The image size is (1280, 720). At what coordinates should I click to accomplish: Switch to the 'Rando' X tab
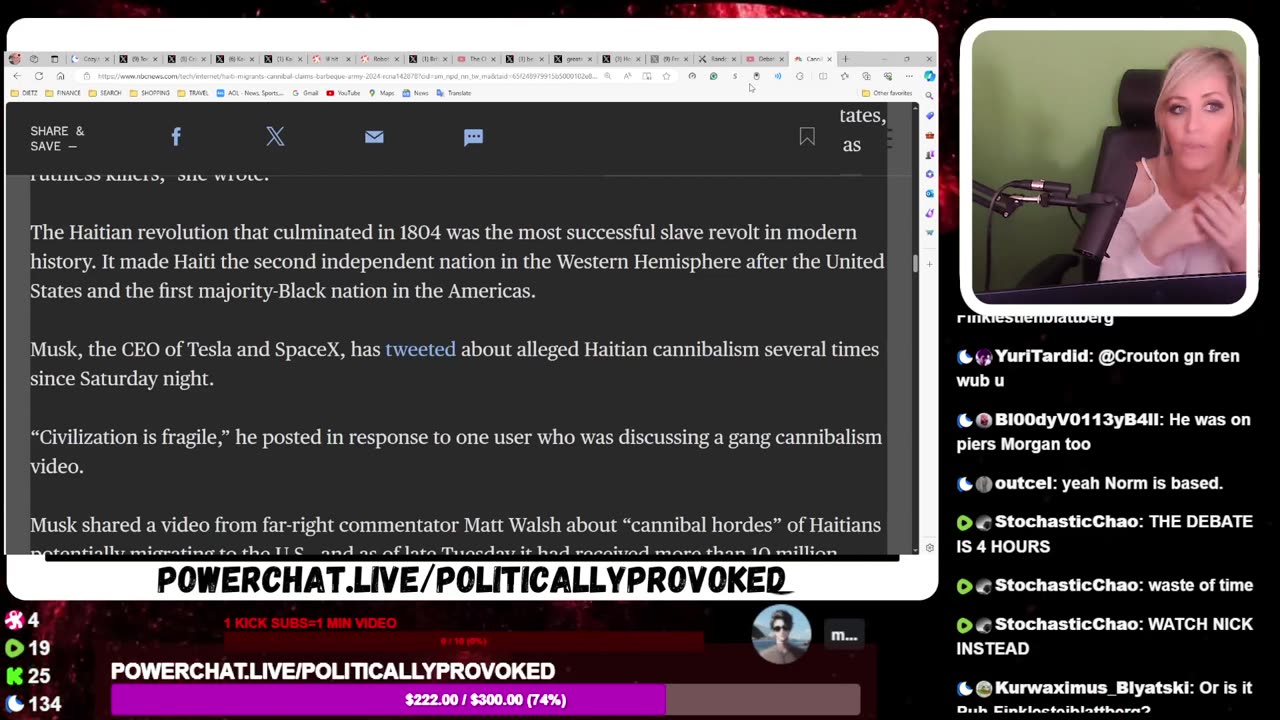(717, 59)
